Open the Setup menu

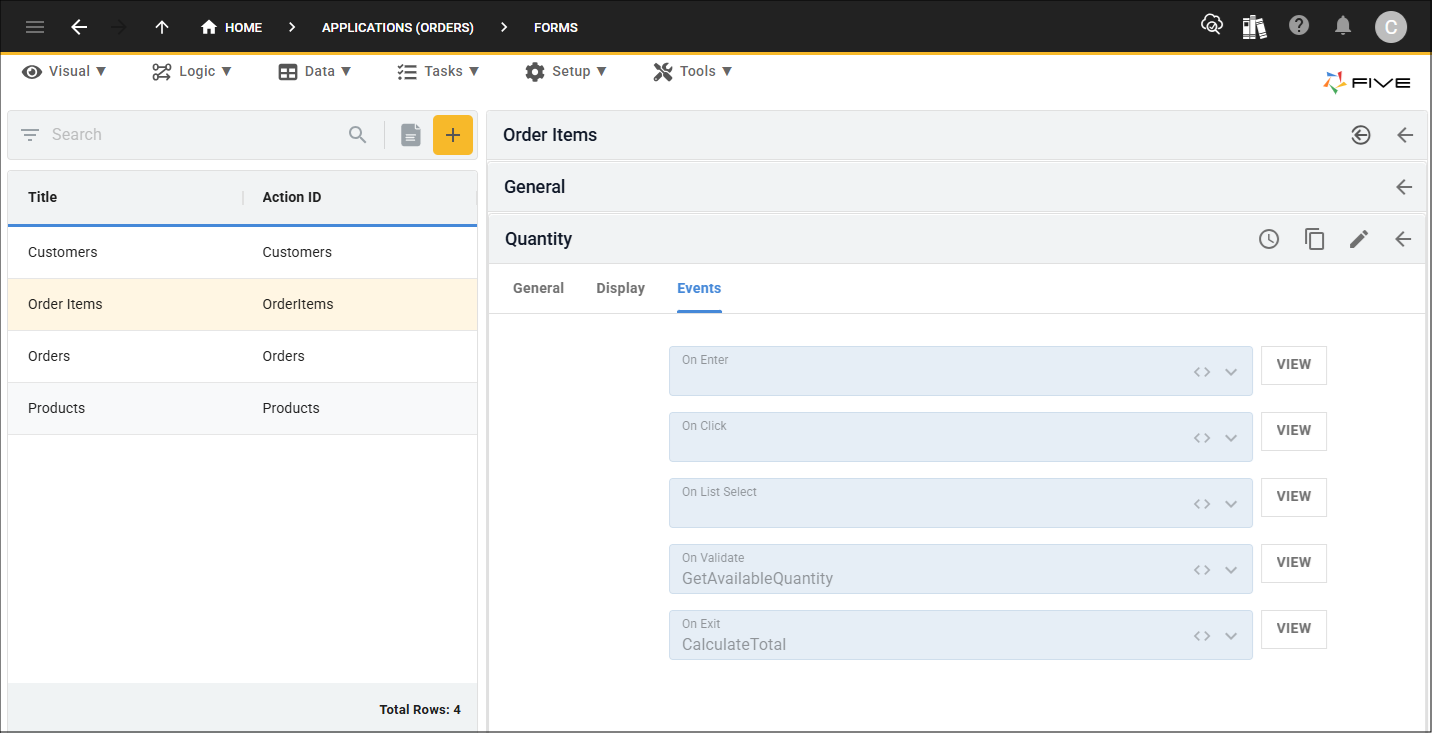[565, 71]
